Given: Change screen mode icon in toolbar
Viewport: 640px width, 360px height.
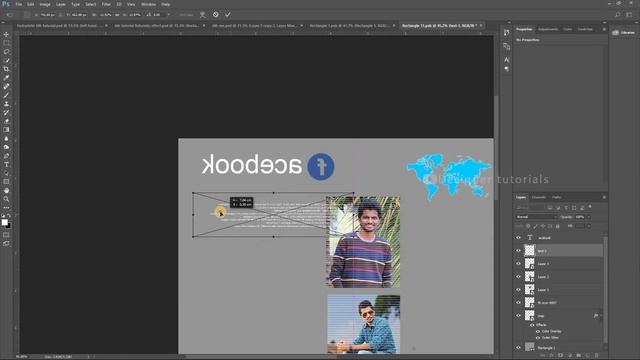Looking at the screenshot, I should click(6, 243).
